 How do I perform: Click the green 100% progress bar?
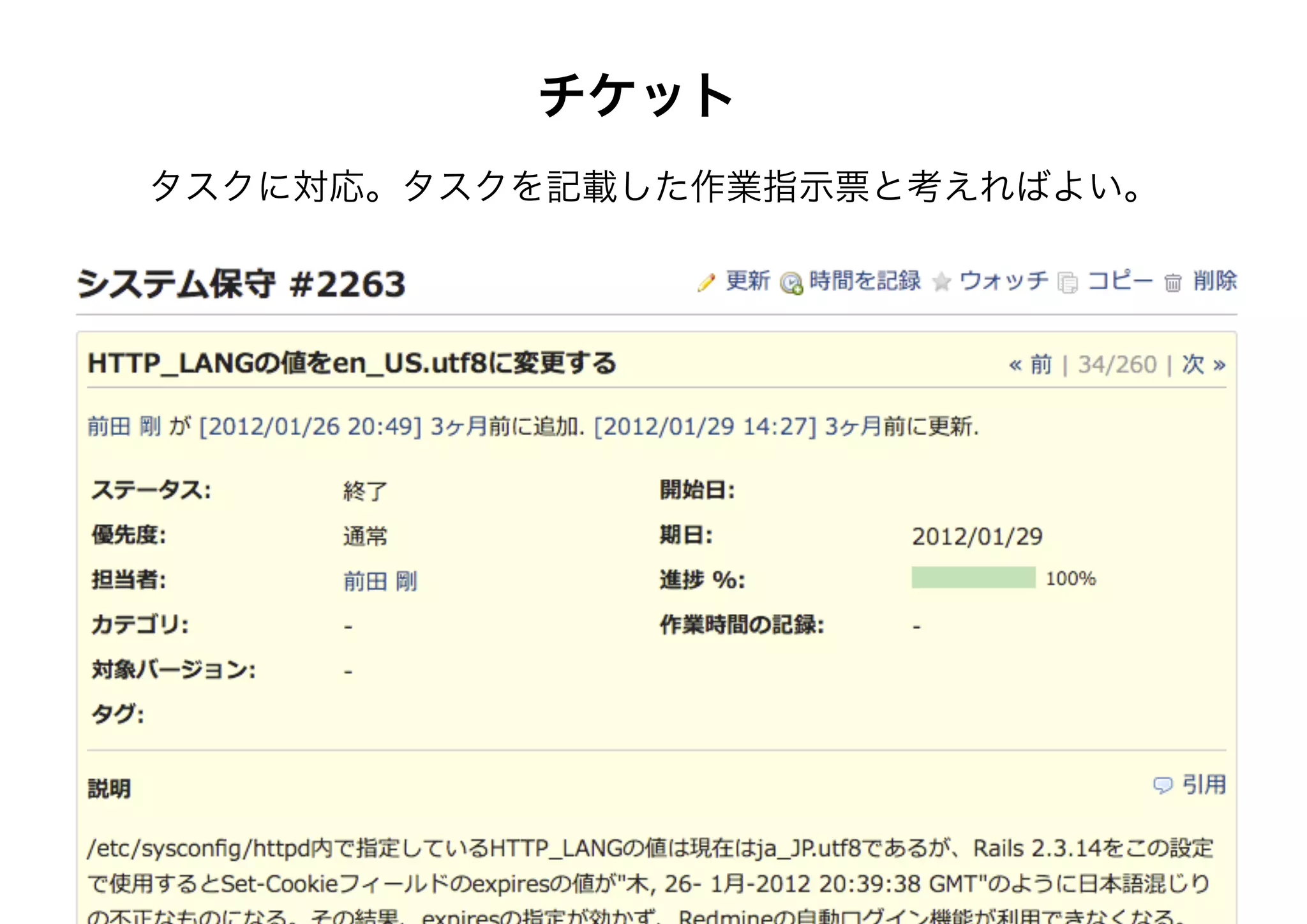pyautogui.click(x=973, y=577)
